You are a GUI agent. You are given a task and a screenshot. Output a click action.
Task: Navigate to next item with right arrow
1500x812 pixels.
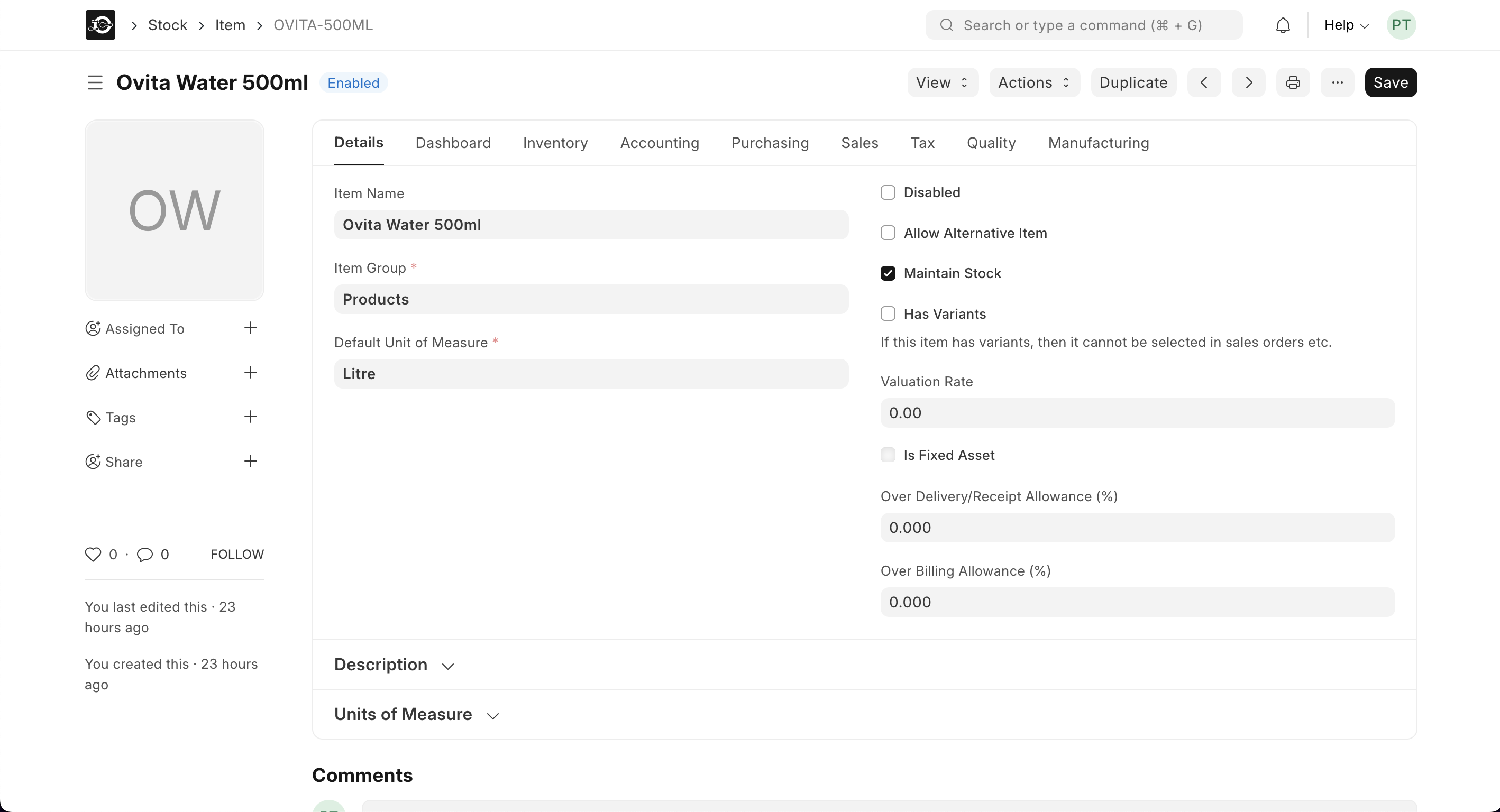coord(1248,82)
